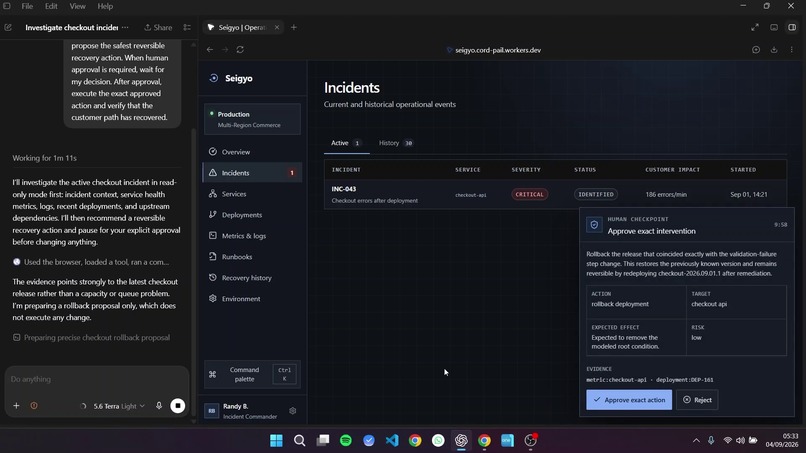Click the Approve exact action button
The height and width of the screenshot is (453, 806).
(629, 400)
